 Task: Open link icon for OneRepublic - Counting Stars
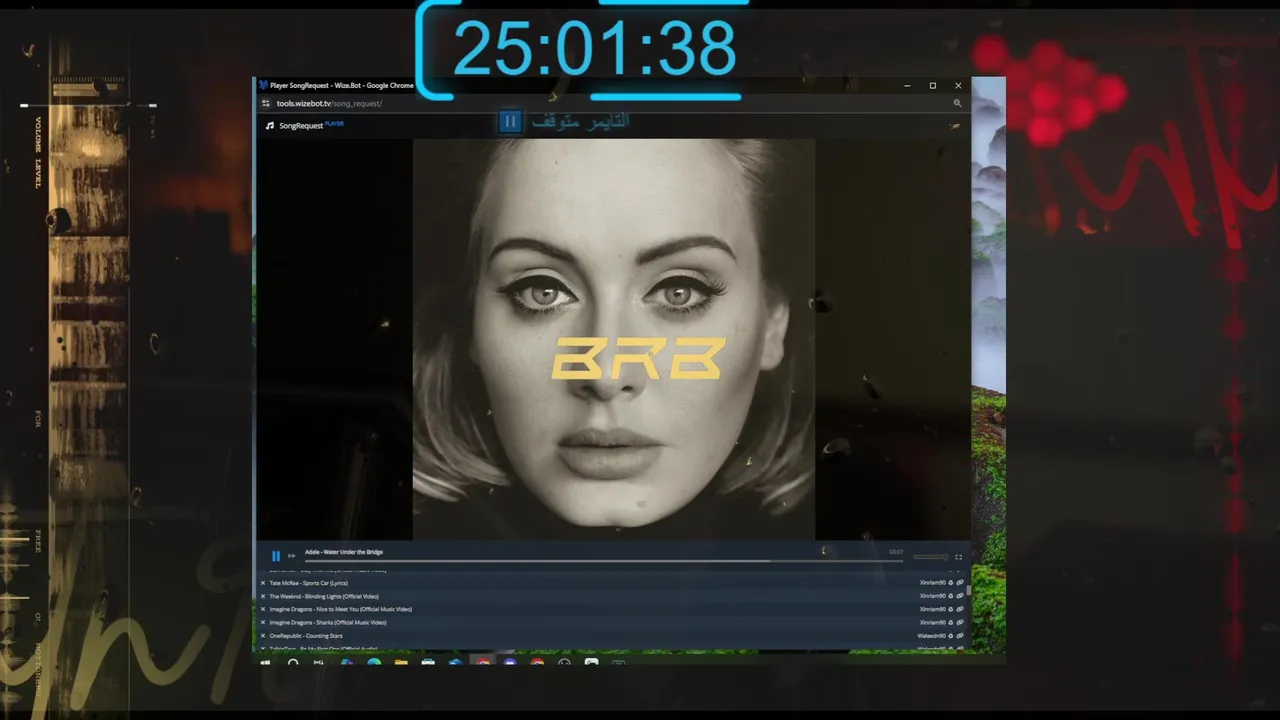[x=960, y=636]
